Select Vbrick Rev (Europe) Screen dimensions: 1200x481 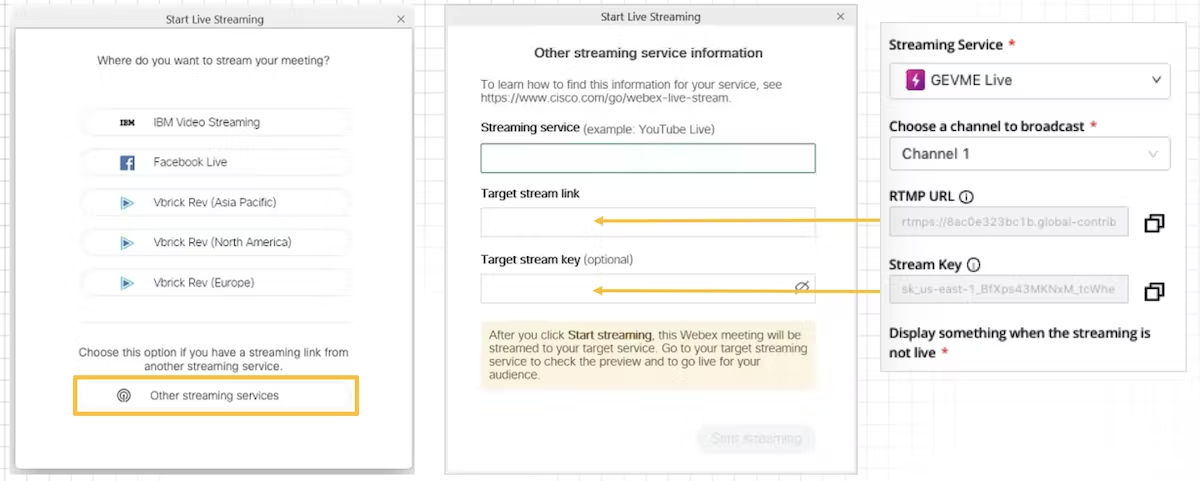click(x=215, y=283)
